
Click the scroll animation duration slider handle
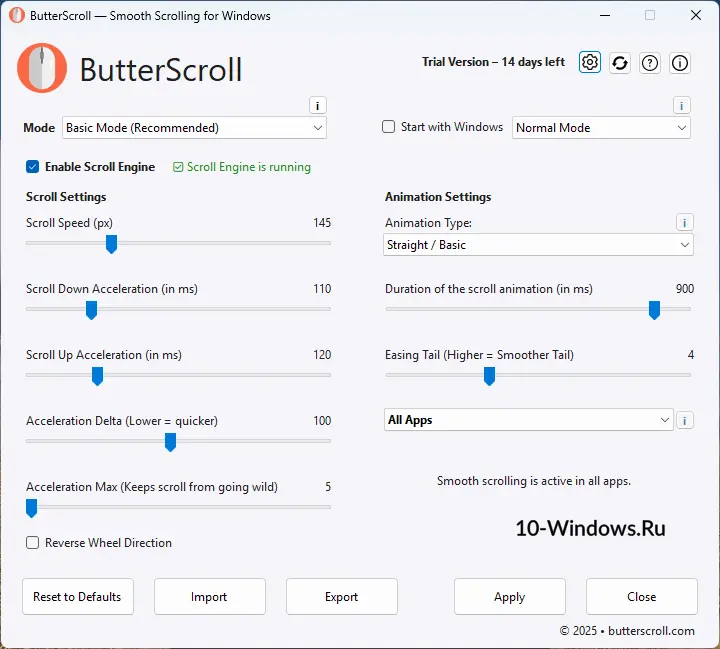pos(654,310)
